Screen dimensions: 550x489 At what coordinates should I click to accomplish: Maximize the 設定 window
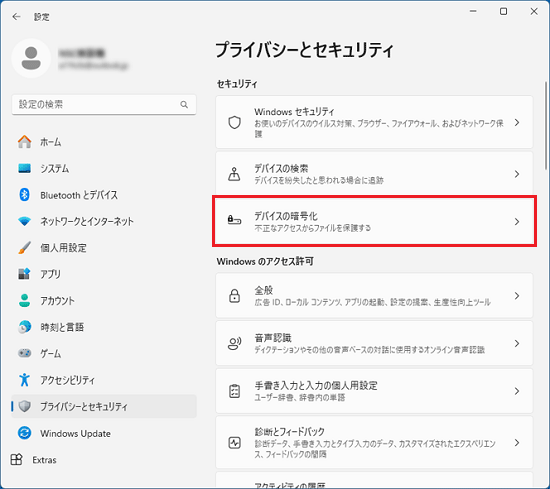503,12
